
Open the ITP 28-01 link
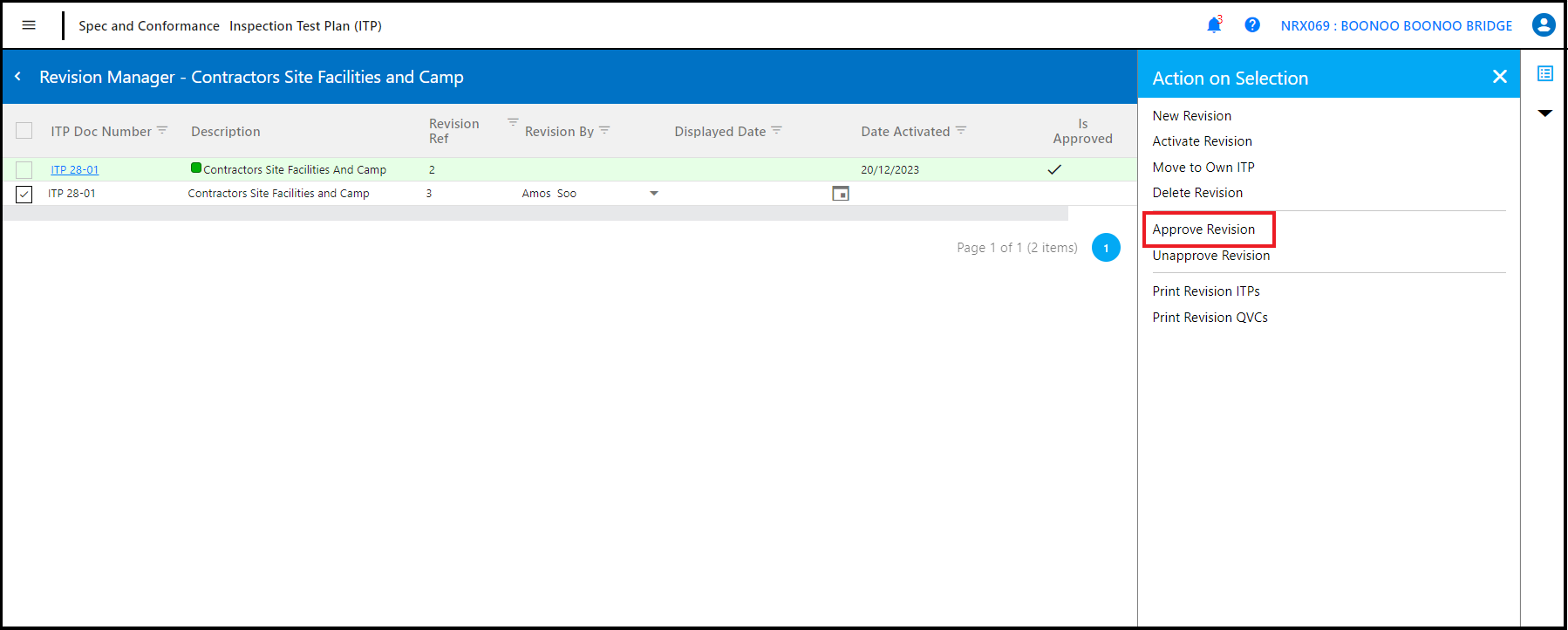click(x=75, y=170)
